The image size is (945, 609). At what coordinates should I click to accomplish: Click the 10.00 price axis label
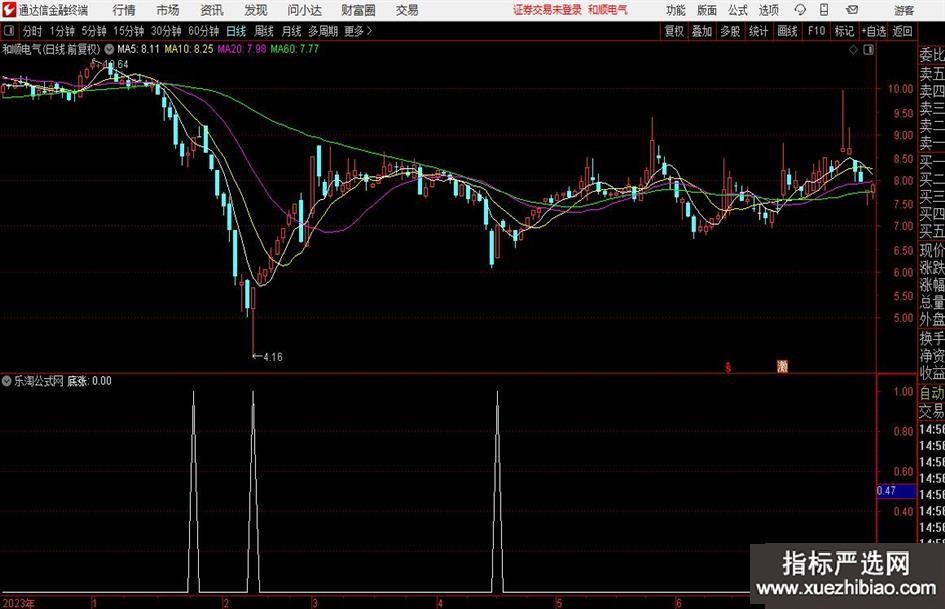[900, 89]
